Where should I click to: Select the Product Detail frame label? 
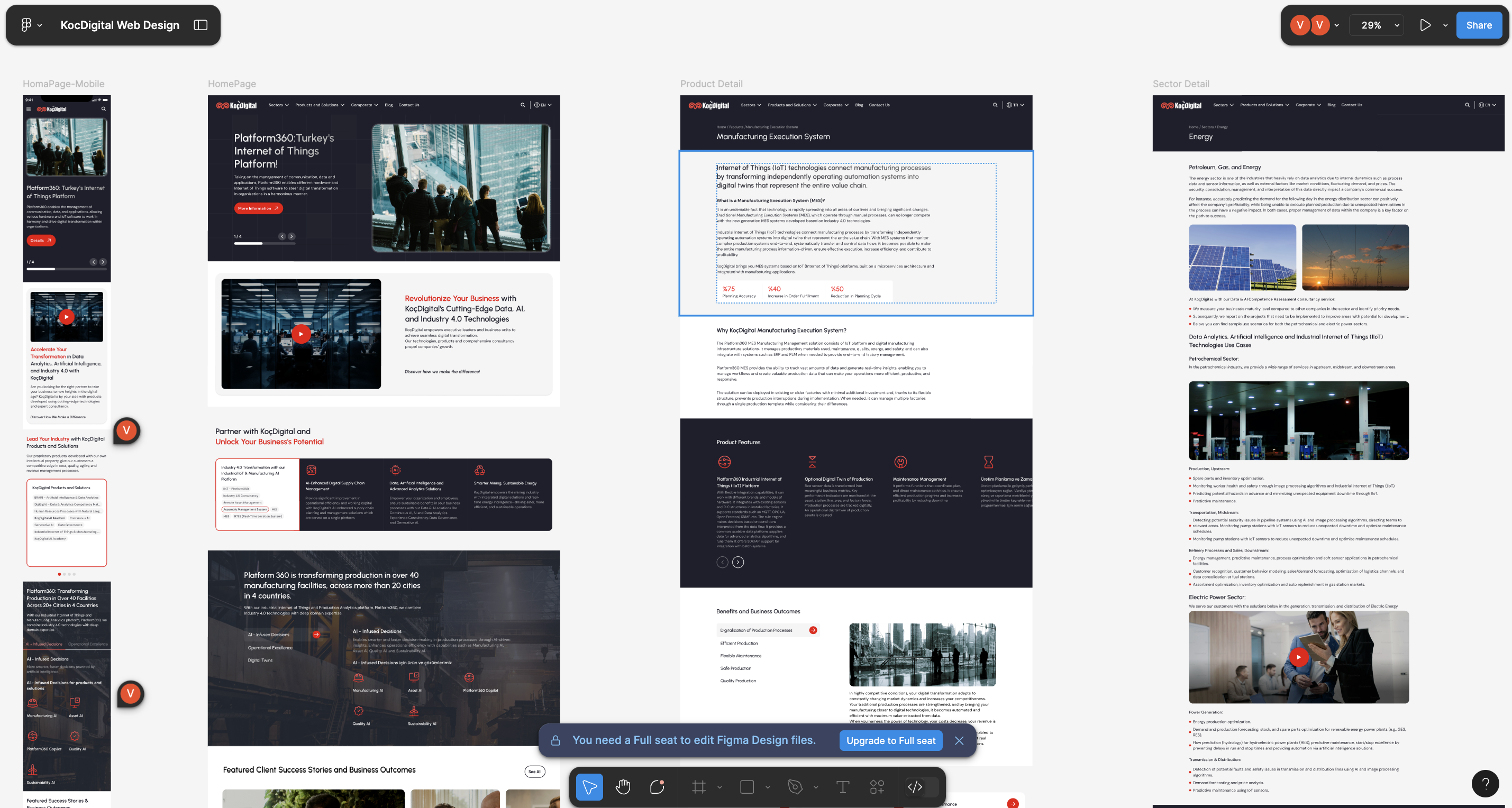(711, 84)
